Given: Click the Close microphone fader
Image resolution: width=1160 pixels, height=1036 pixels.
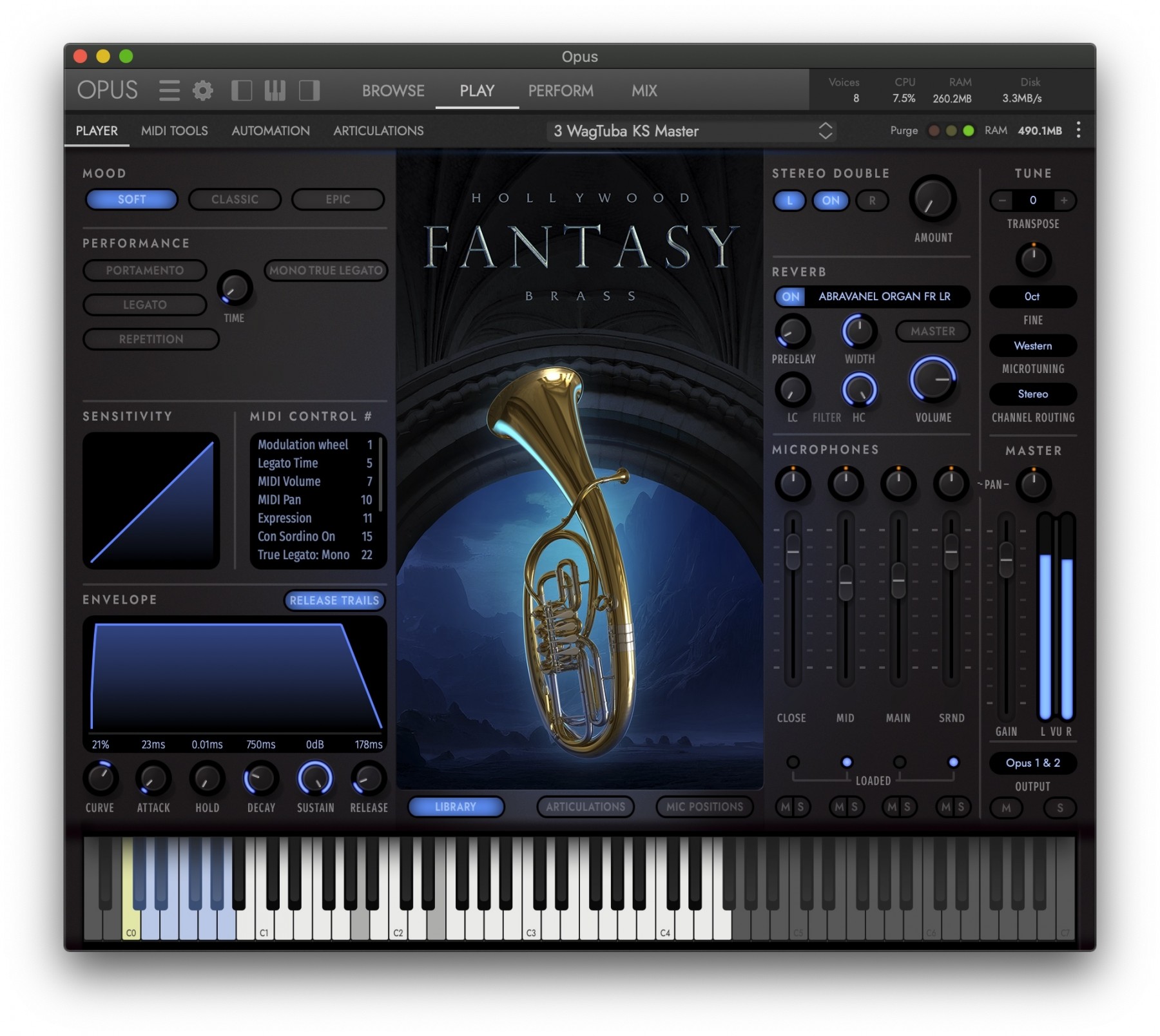Looking at the screenshot, I should 793,552.
